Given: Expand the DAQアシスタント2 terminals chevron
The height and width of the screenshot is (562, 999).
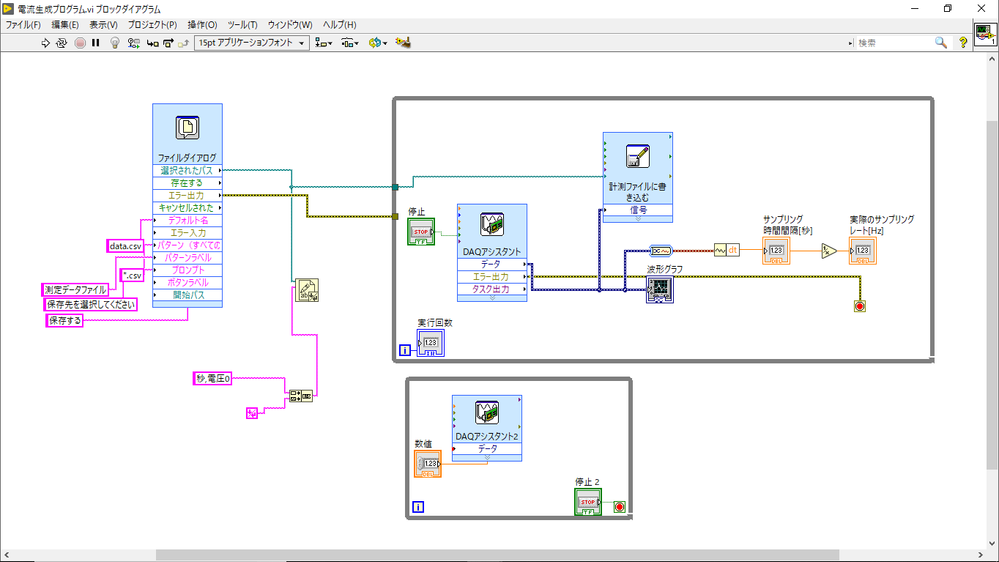Looking at the screenshot, I should coord(487,458).
